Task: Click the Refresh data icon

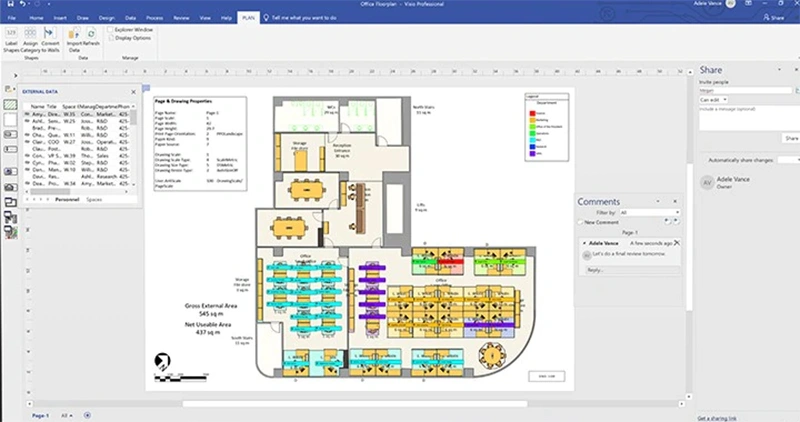Action: coord(89,36)
